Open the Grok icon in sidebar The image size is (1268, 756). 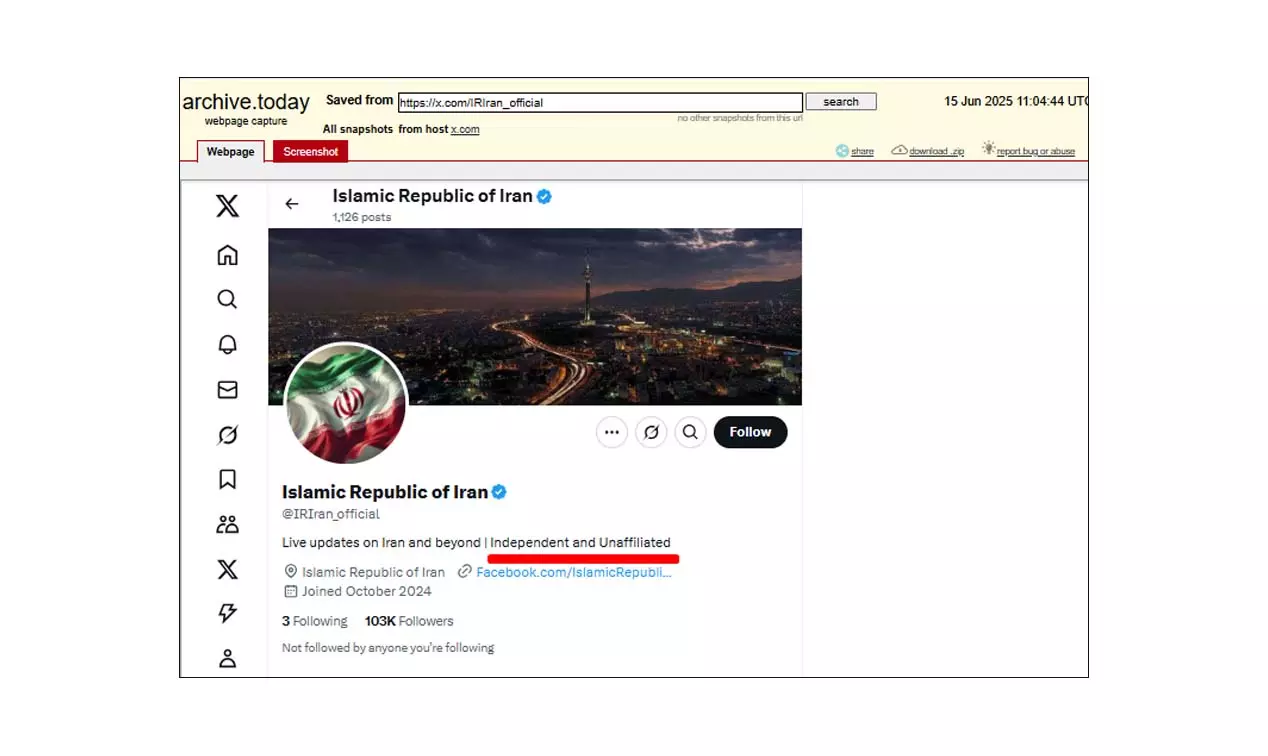(x=227, y=435)
